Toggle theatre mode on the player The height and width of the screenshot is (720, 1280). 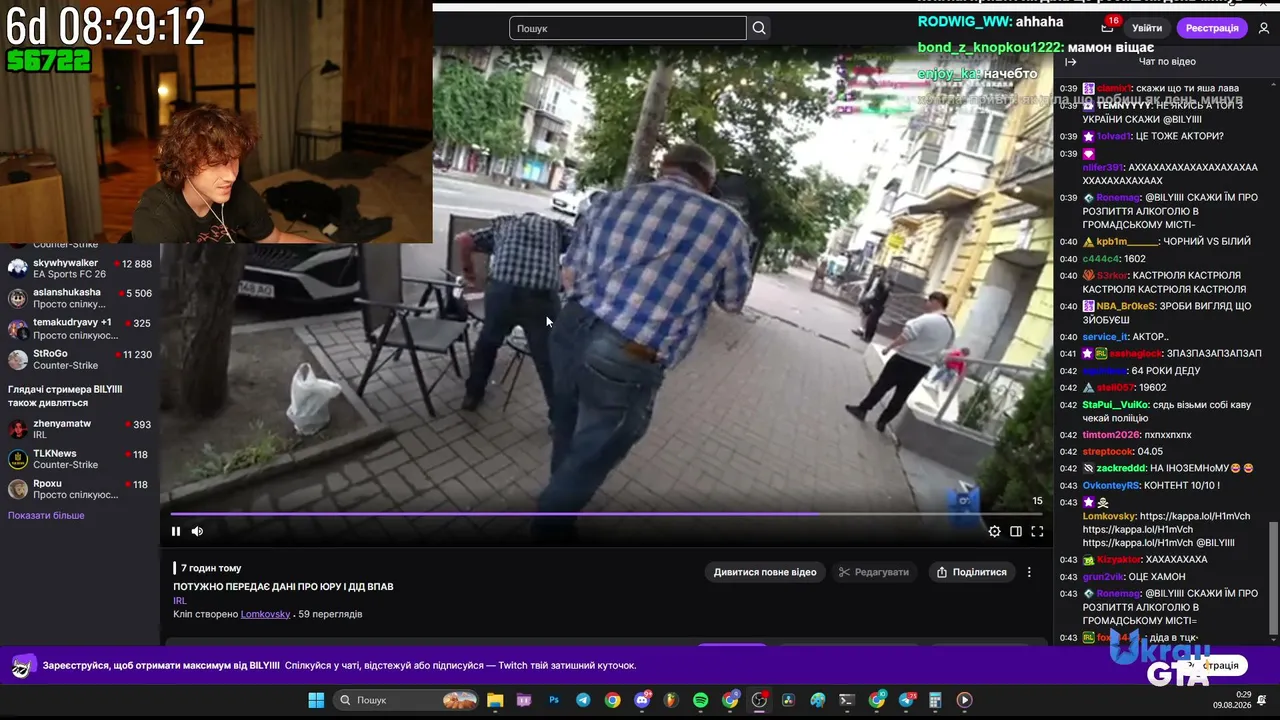(x=1015, y=531)
